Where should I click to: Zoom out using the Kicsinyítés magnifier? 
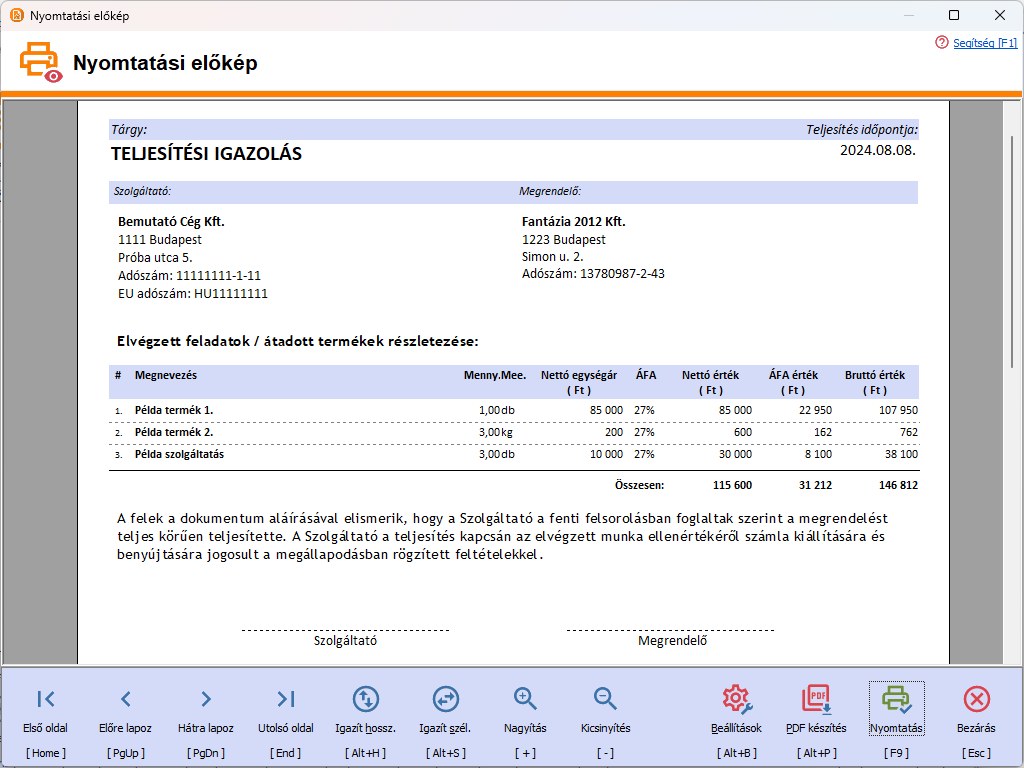tap(604, 710)
